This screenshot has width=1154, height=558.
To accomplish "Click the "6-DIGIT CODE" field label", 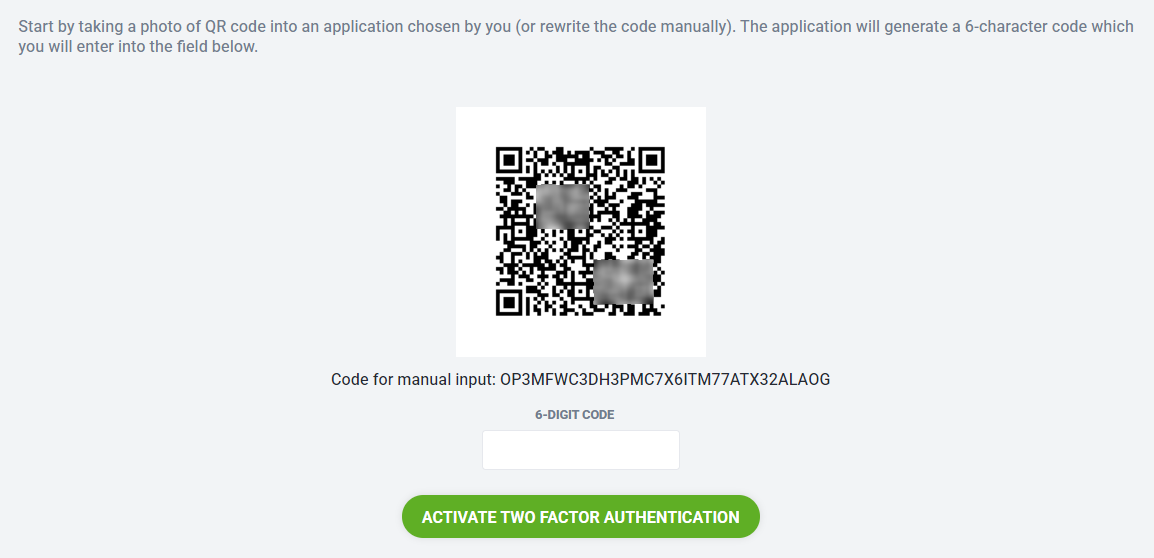I will pyautogui.click(x=575, y=415).
